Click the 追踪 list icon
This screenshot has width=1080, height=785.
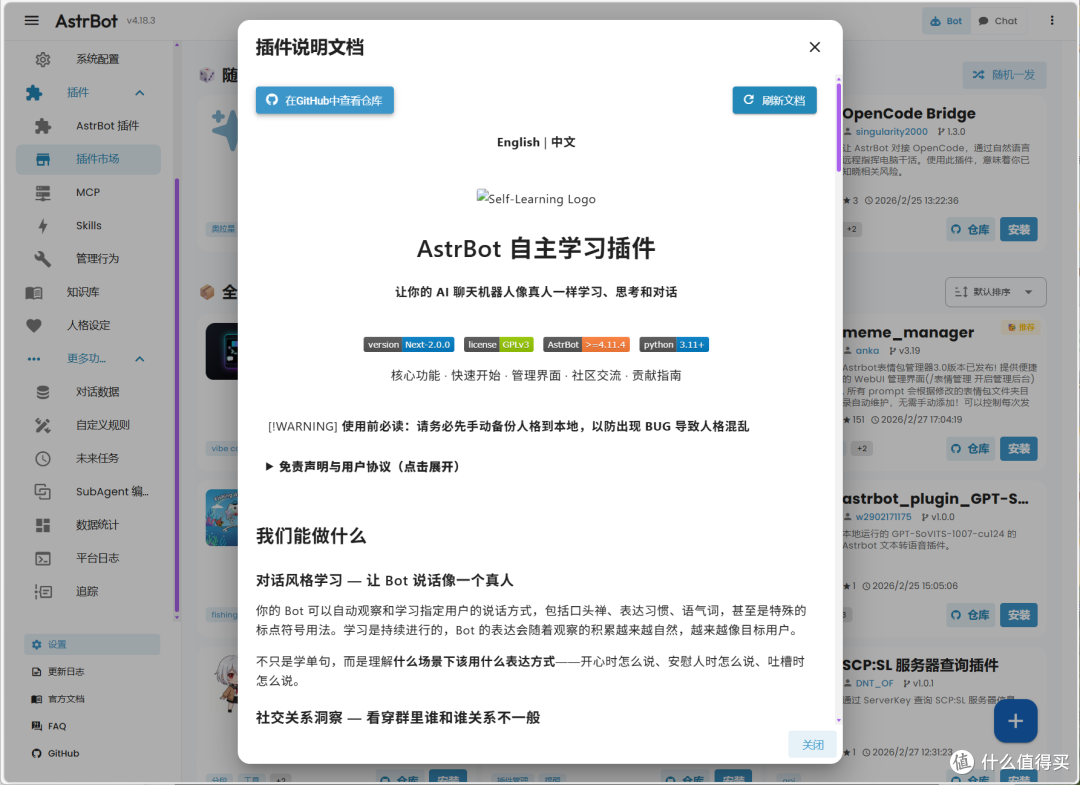pyautogui.click(x=43, y=591)
